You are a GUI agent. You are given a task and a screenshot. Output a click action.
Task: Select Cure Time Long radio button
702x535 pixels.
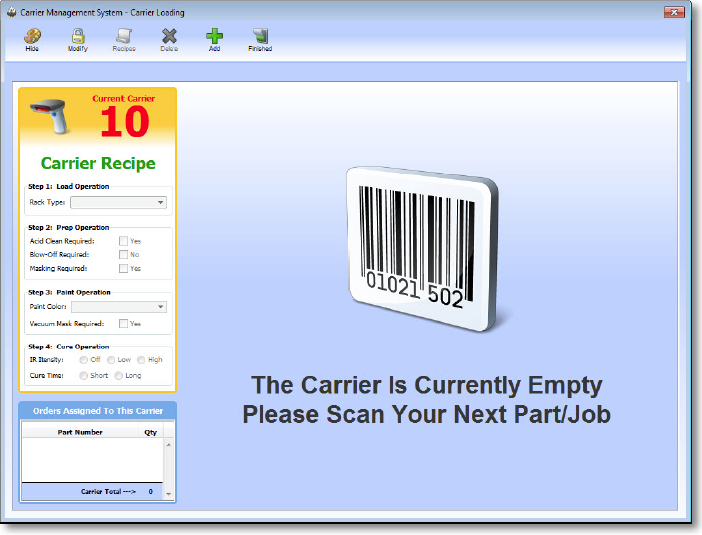pos(118,375)
